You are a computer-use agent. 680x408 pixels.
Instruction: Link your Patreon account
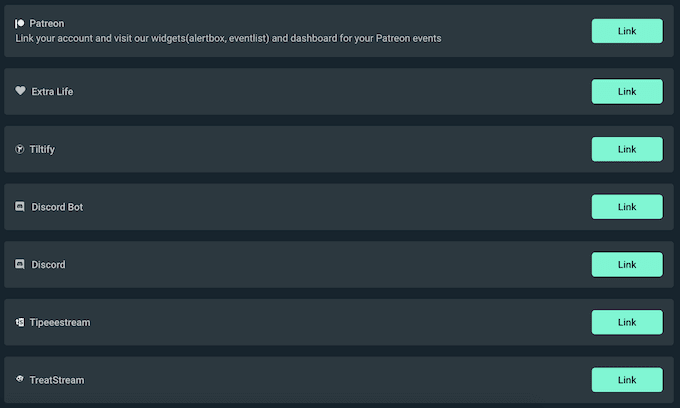(627, 31)
